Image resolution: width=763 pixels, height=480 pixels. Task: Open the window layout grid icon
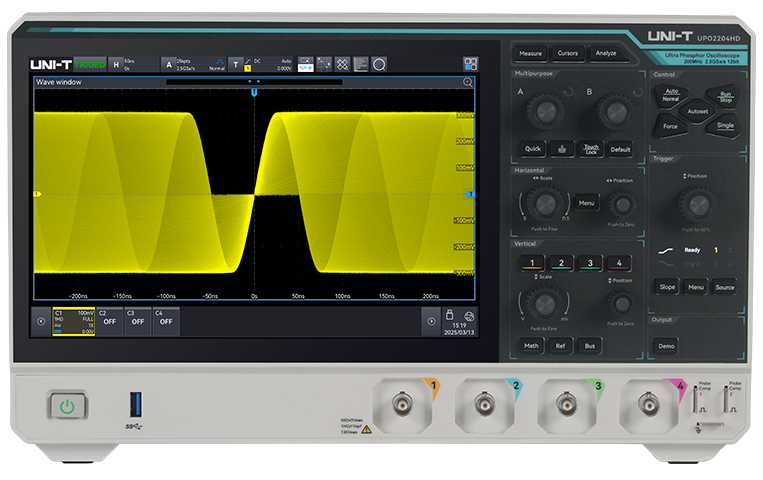tap(470, 63)
